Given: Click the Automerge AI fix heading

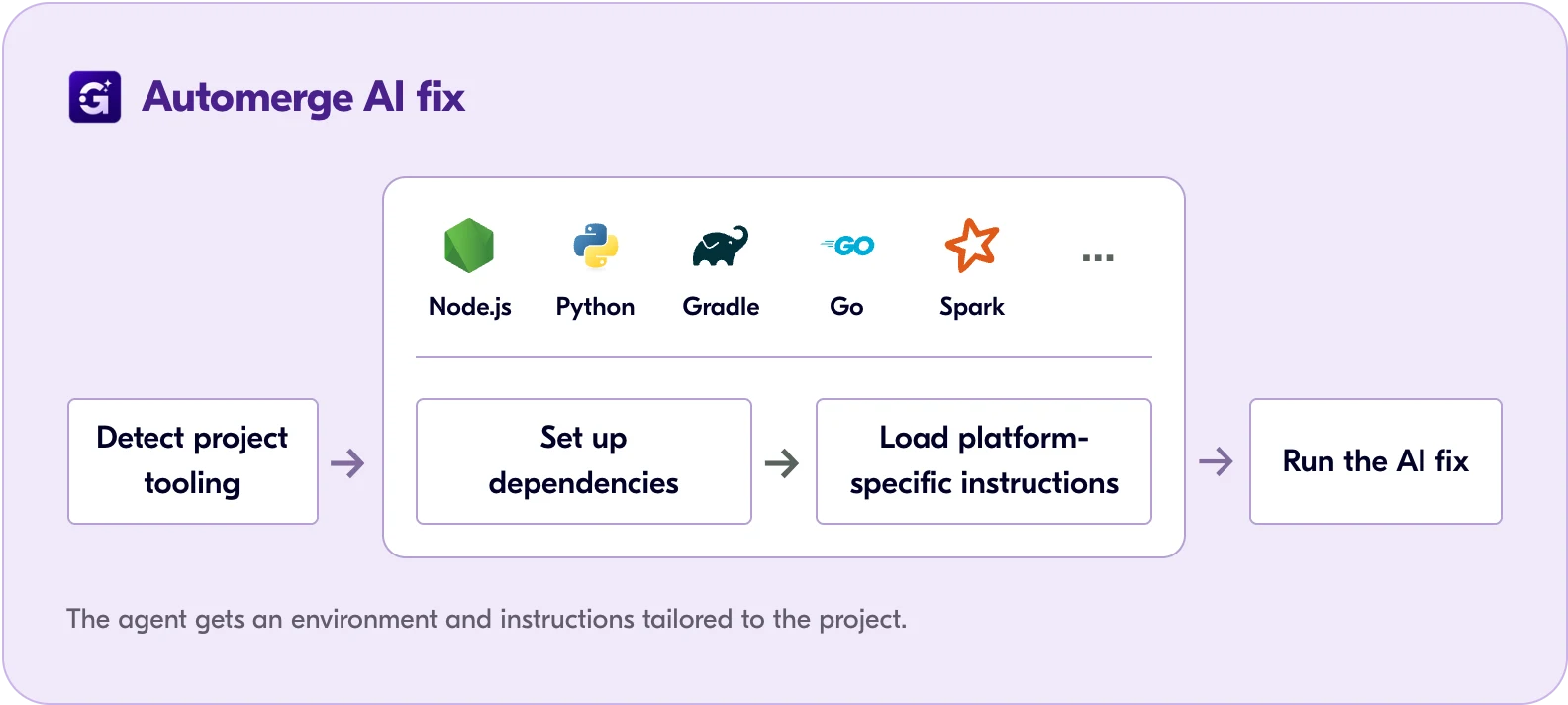Looking at the screenshot, I should [304, 97].
